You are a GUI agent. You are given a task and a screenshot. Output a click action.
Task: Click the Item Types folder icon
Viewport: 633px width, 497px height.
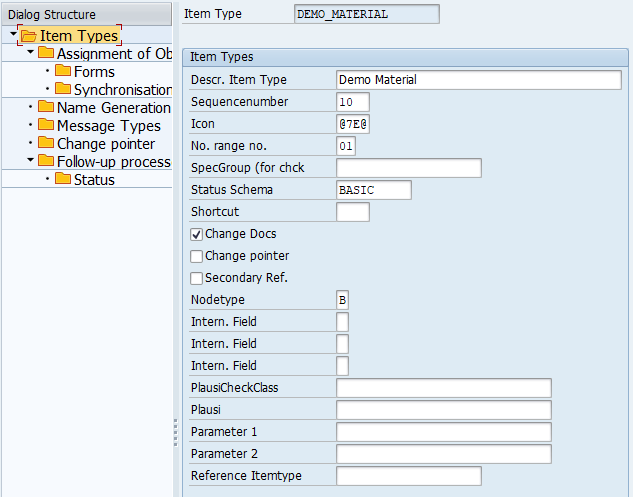pyautogui.click(x=28, y=36)
